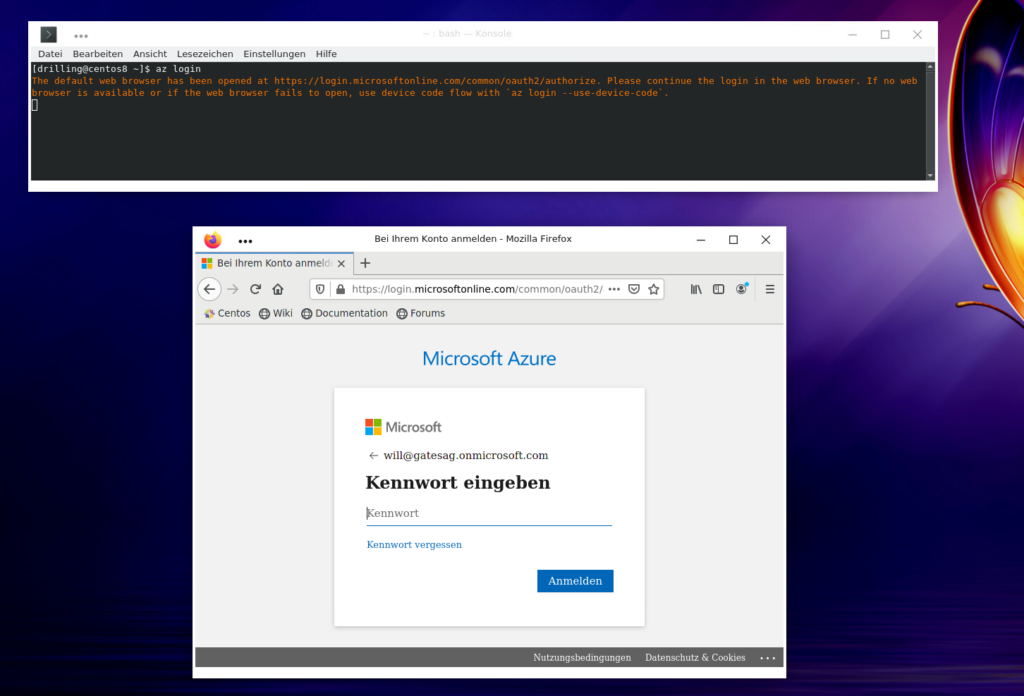Click the Microsoft logo on login card

(x=403, y=427)
